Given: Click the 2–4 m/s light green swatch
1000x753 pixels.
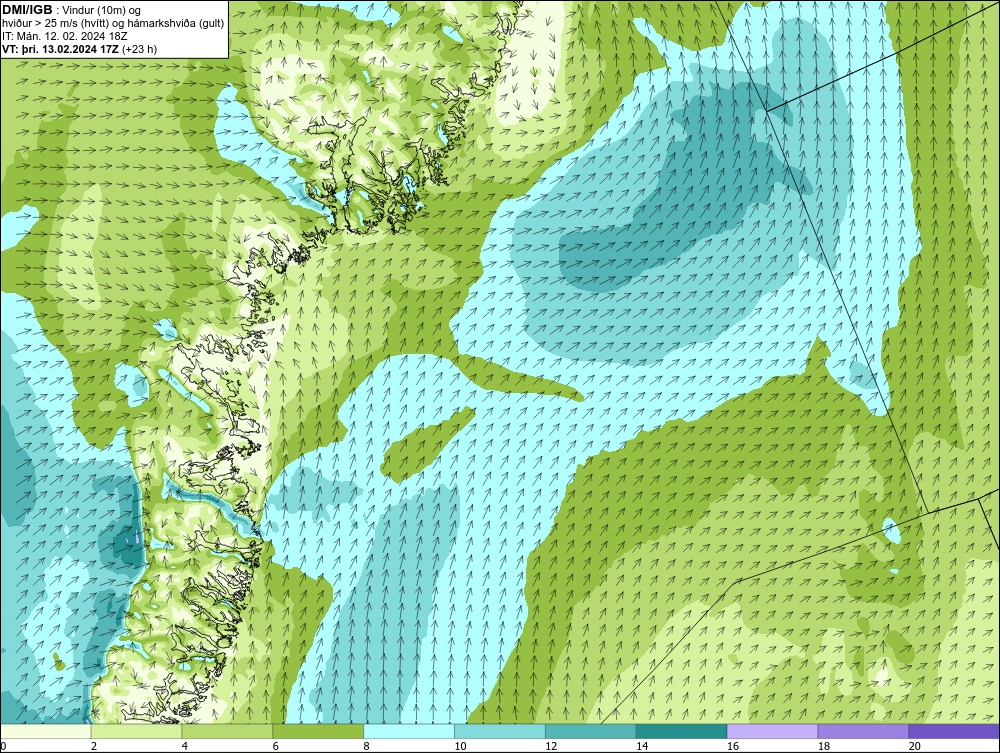Looking at the screenshot, I should (x=136, y=731).
